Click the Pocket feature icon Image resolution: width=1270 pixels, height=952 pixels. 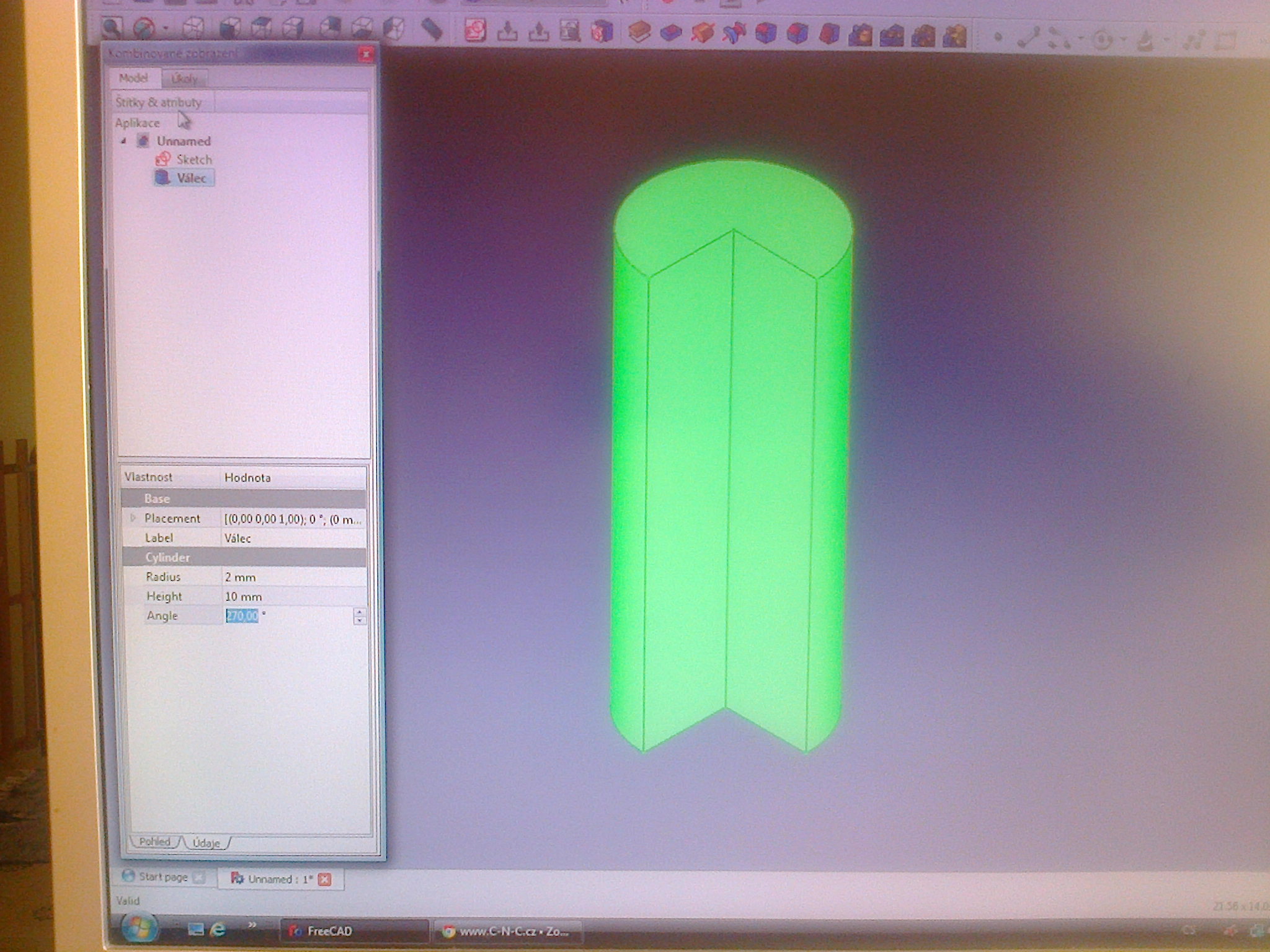point(670,32)
